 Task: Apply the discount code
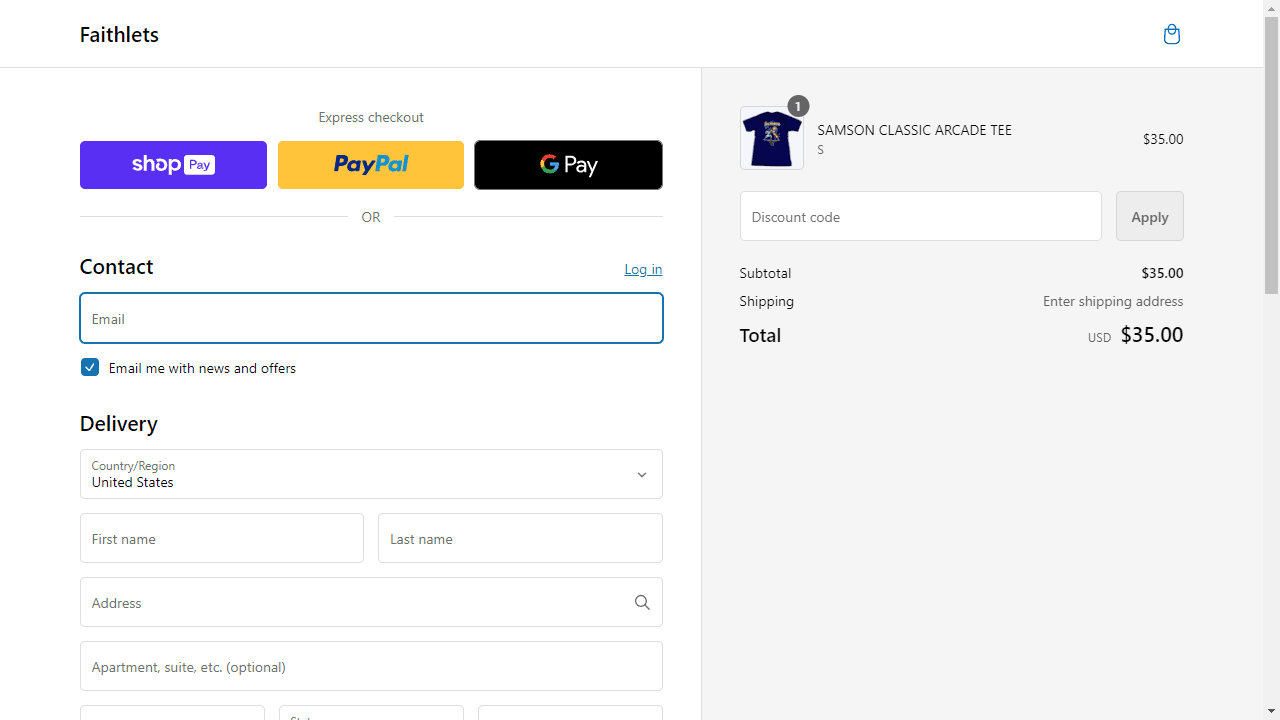[1150, 216]
